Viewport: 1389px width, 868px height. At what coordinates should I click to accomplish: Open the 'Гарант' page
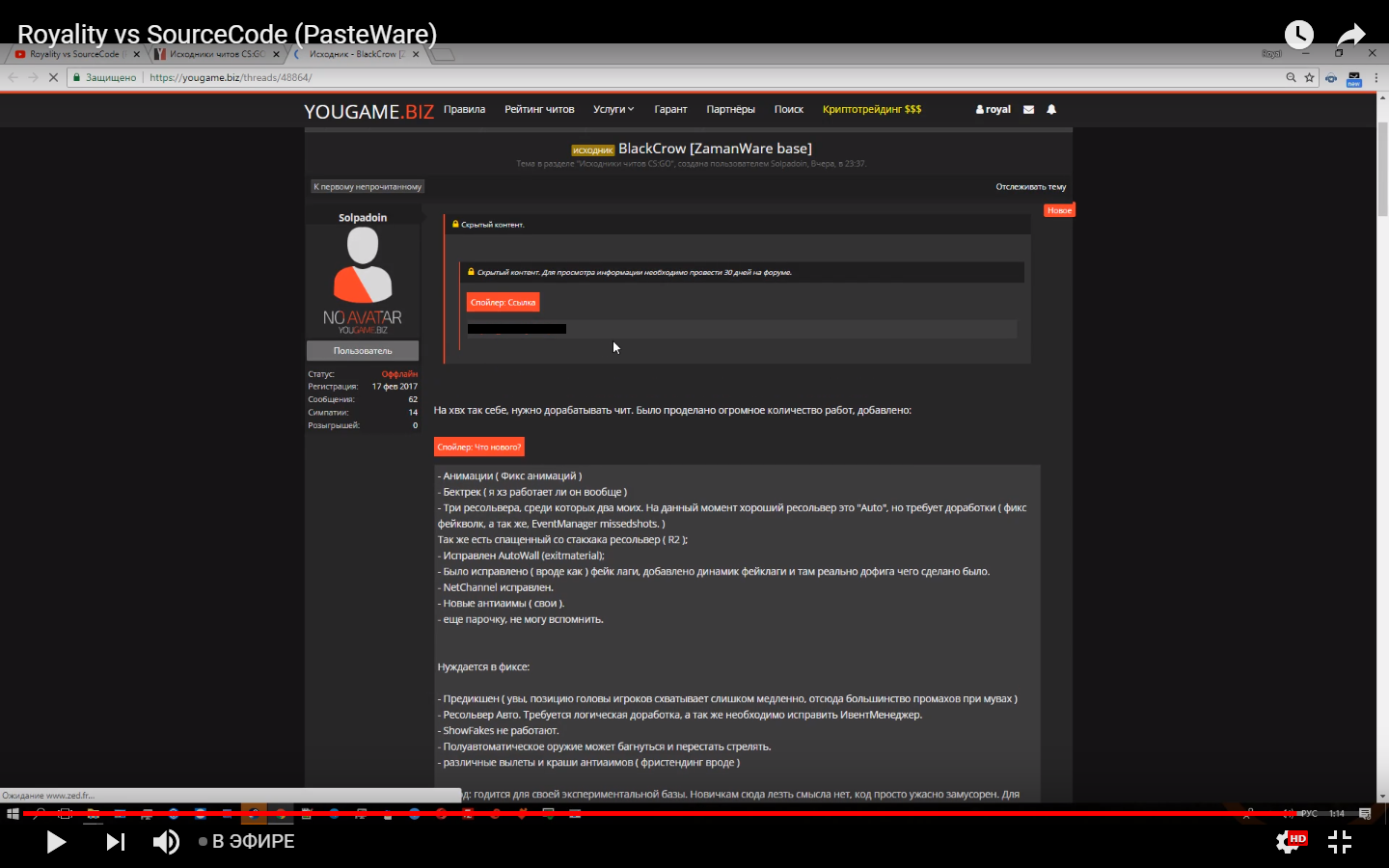tap(670, 109)
